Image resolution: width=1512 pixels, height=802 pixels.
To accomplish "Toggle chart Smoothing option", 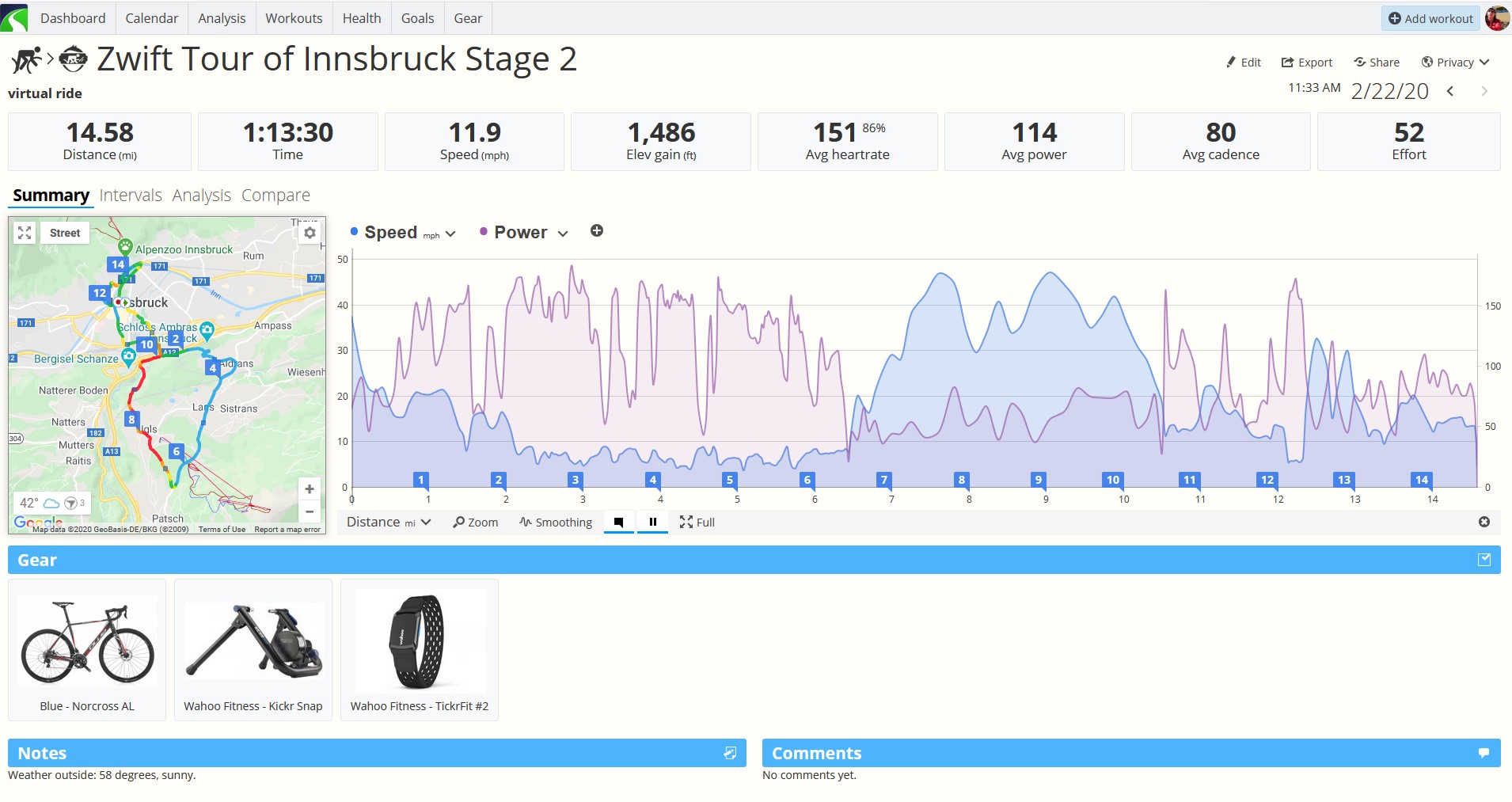I will [x=556, y=522].
